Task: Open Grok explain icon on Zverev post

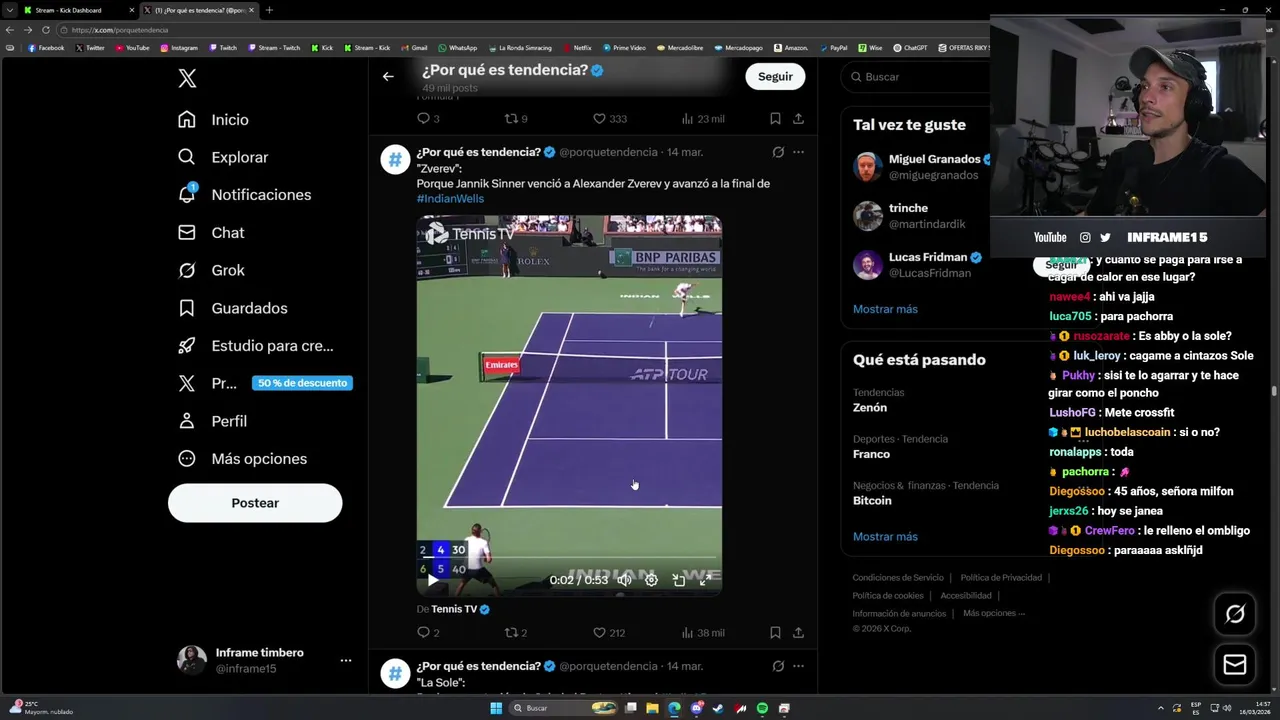Action: click(x=778, y=152)
